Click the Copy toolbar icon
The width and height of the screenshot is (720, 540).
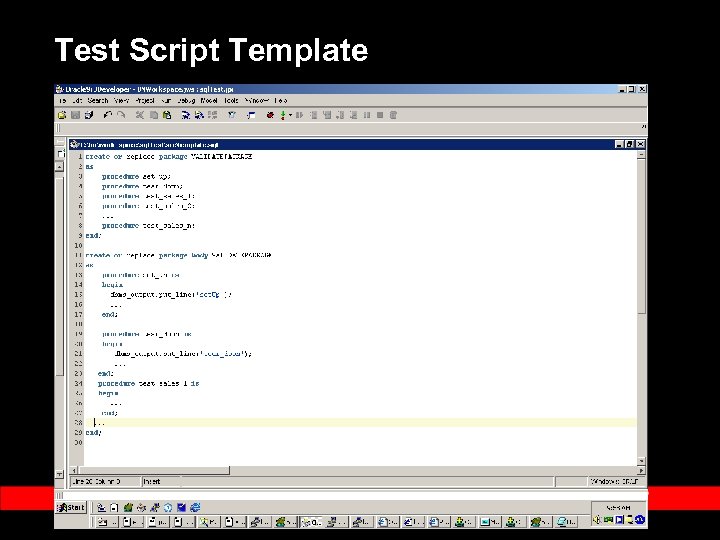[x=154, y=115]
